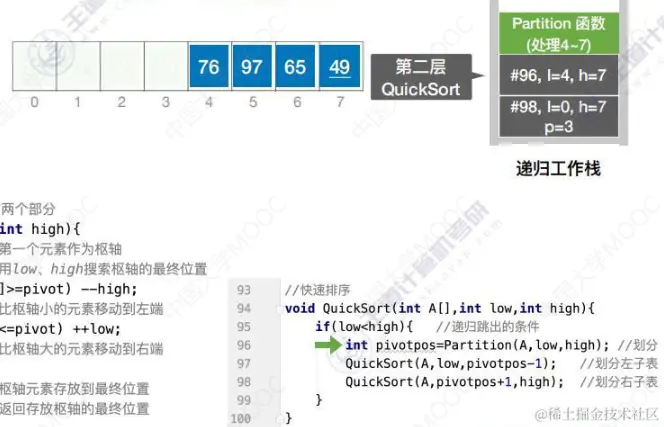664x427 pixels.
Task: Click 'QuickSort(A,pivotpos+1,high);' statement
Action: click(x=454, y=382)
